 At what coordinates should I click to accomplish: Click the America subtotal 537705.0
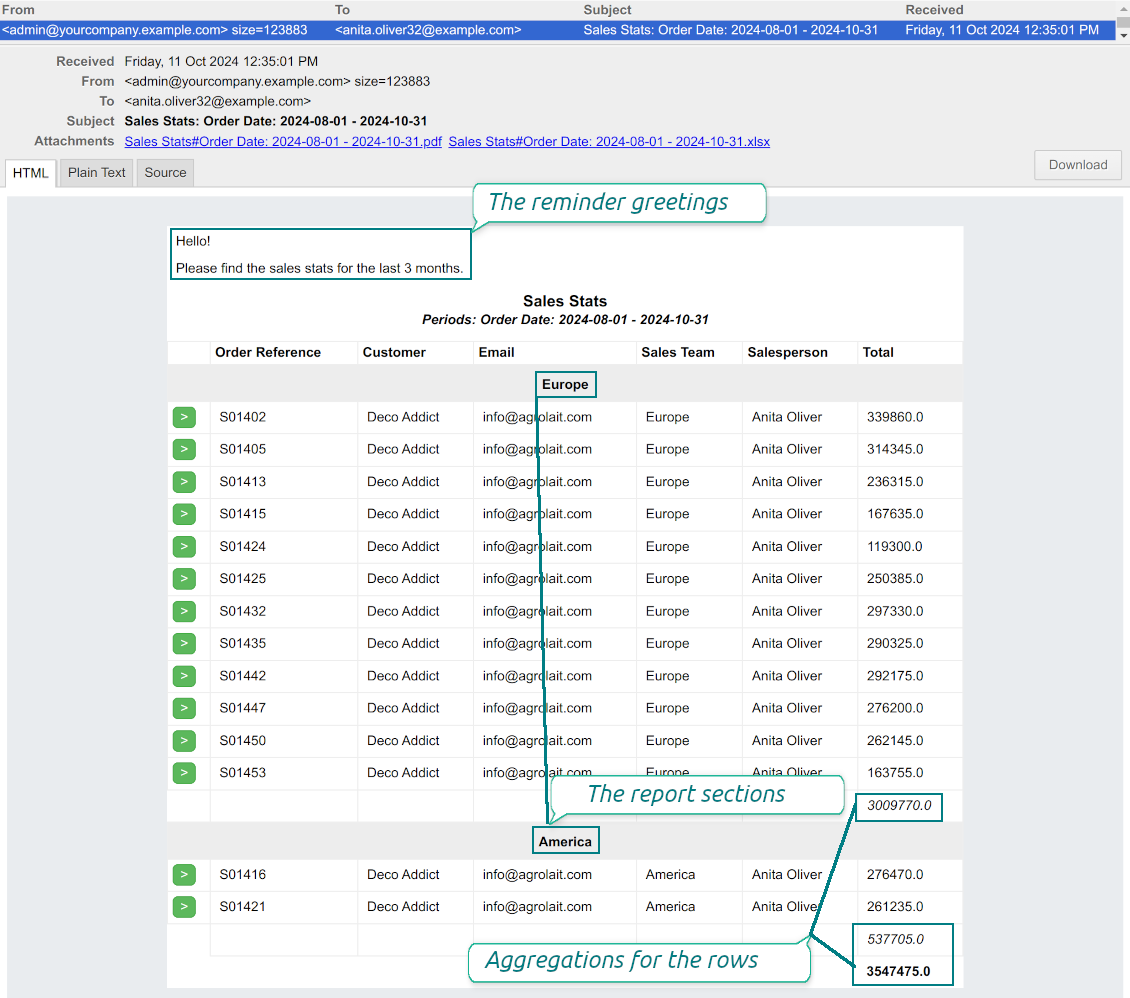coord(895,940)
